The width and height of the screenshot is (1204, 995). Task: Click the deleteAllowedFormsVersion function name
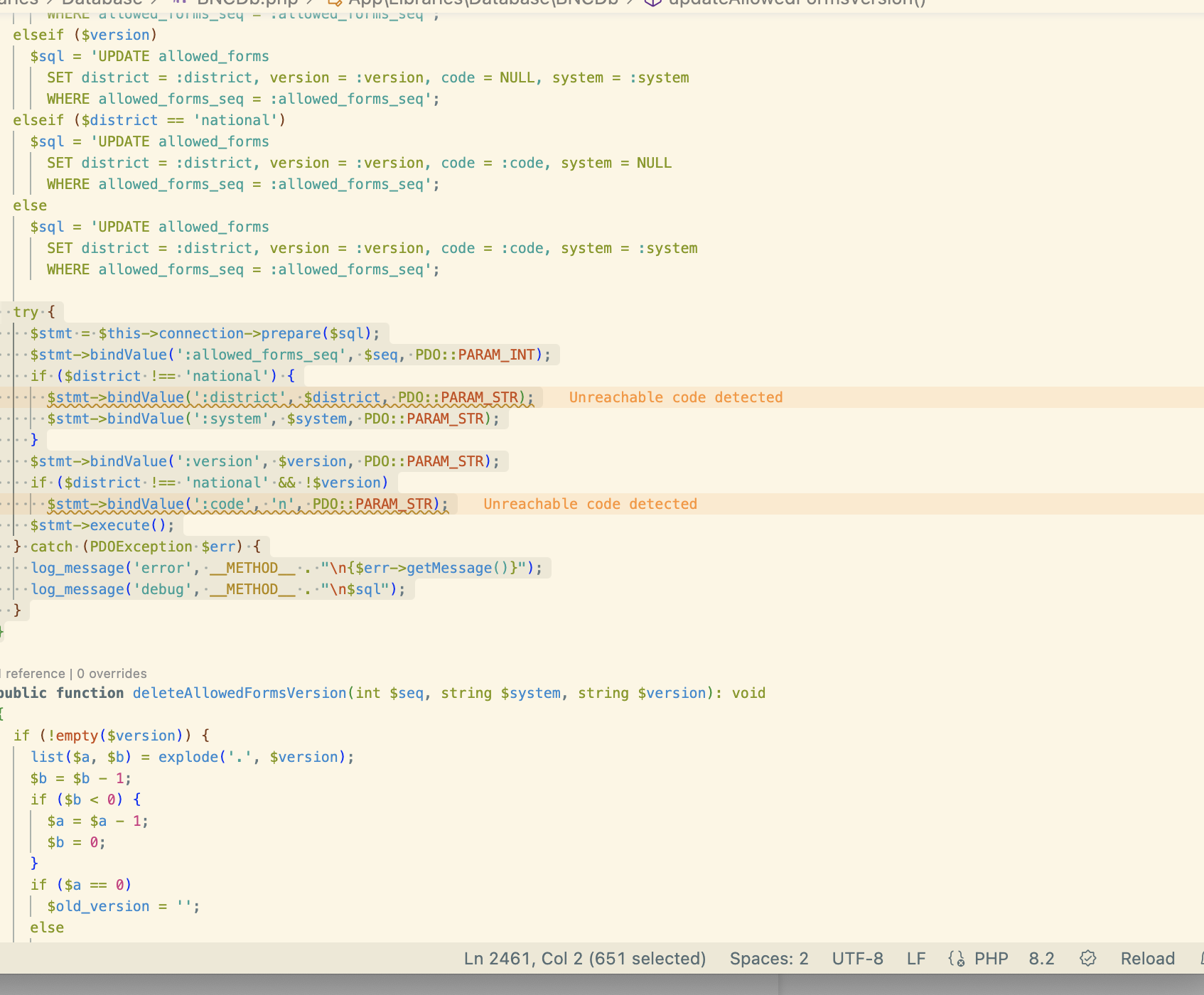(x=240, y=693)
